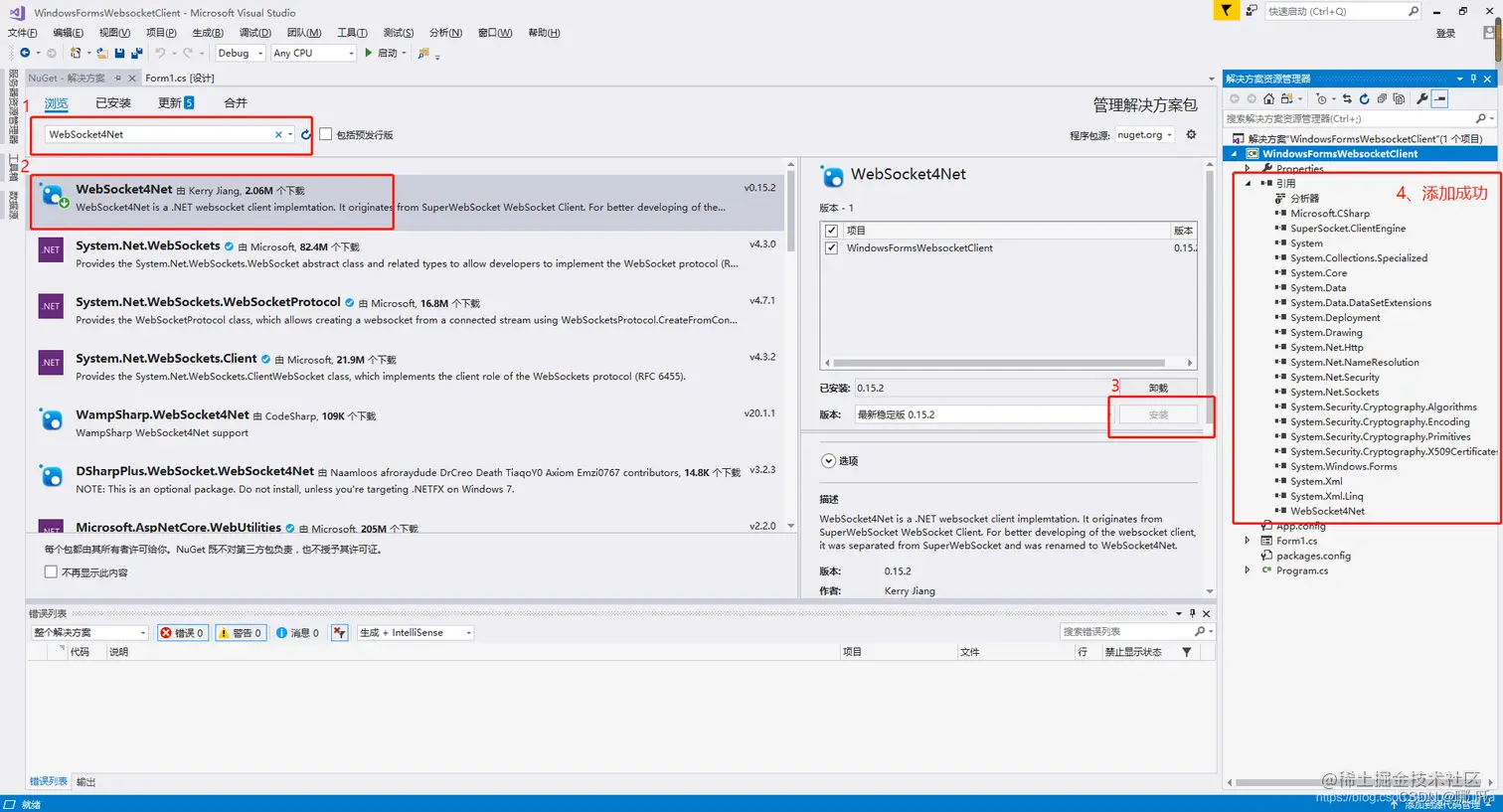Screen dimensions: 1503x812
Task: Pin the Error List panel
Action: click(1193, 613)
